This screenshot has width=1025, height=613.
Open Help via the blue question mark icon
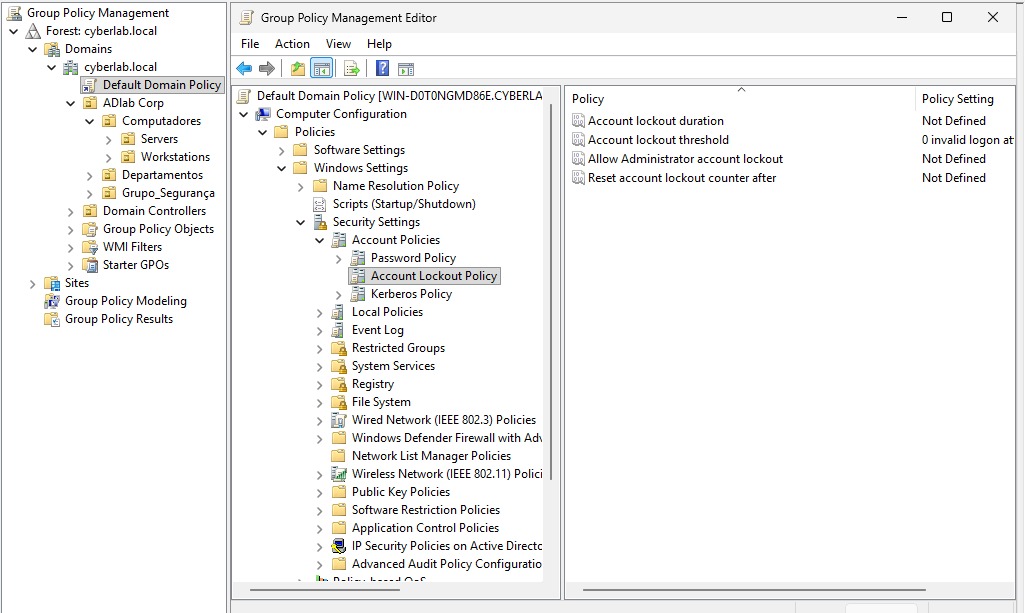[382, 69]
